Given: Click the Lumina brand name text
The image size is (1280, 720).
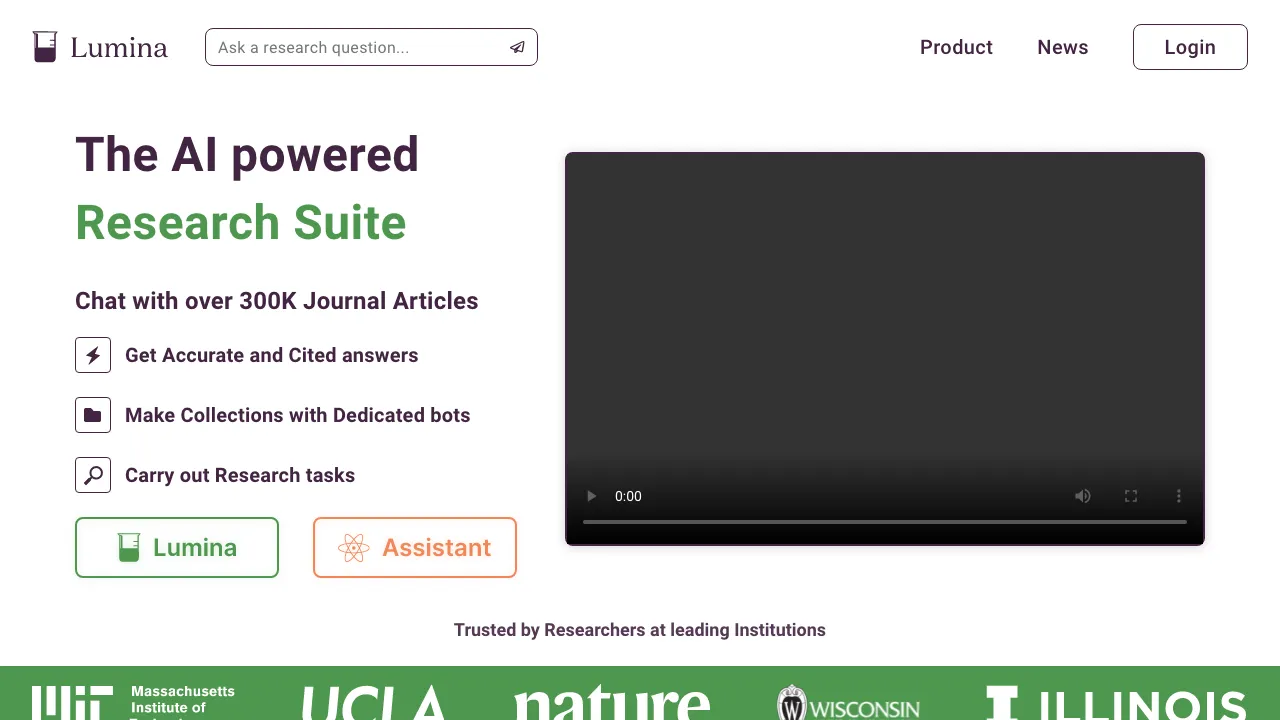Looking at the screenshot, I should coord(119,47).
